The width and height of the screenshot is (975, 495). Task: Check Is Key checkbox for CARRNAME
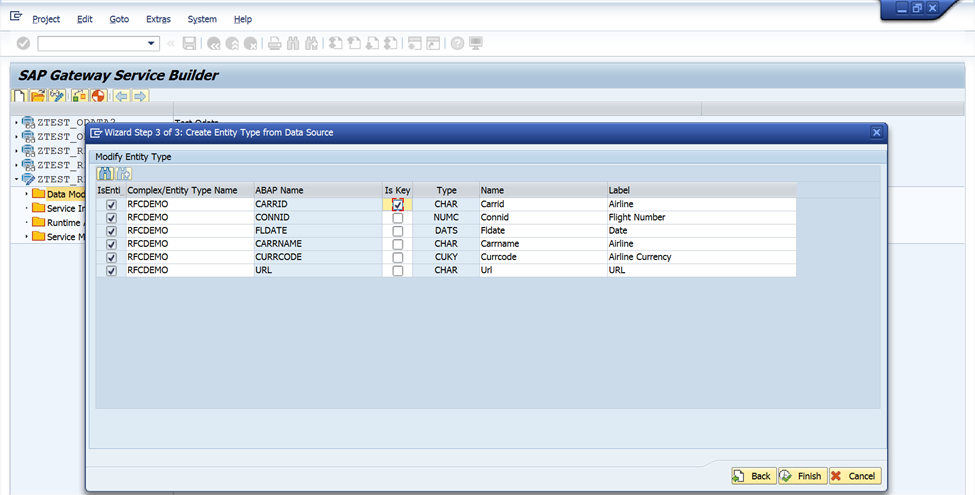pyautogui.click(x=398, y=244)
